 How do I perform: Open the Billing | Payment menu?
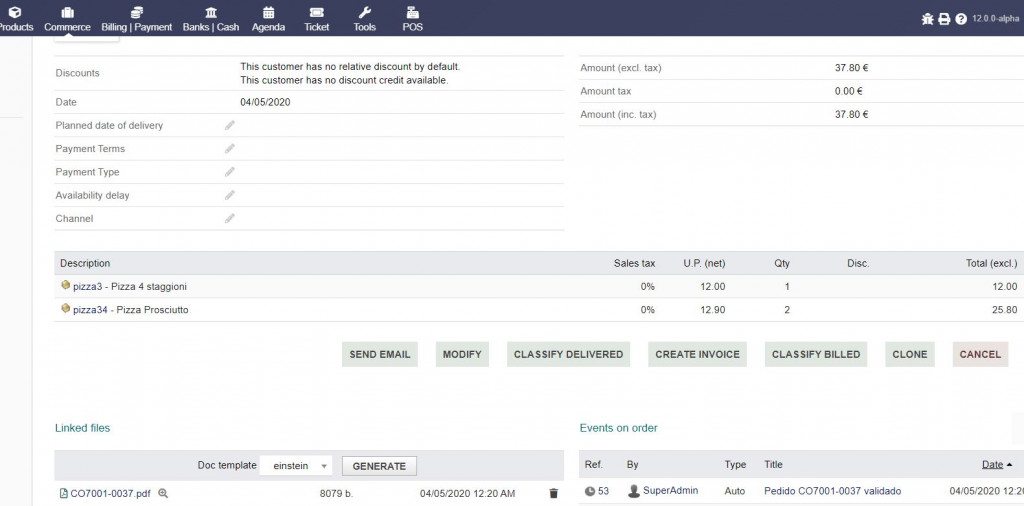pyautogui.click(x=137, y=18)
